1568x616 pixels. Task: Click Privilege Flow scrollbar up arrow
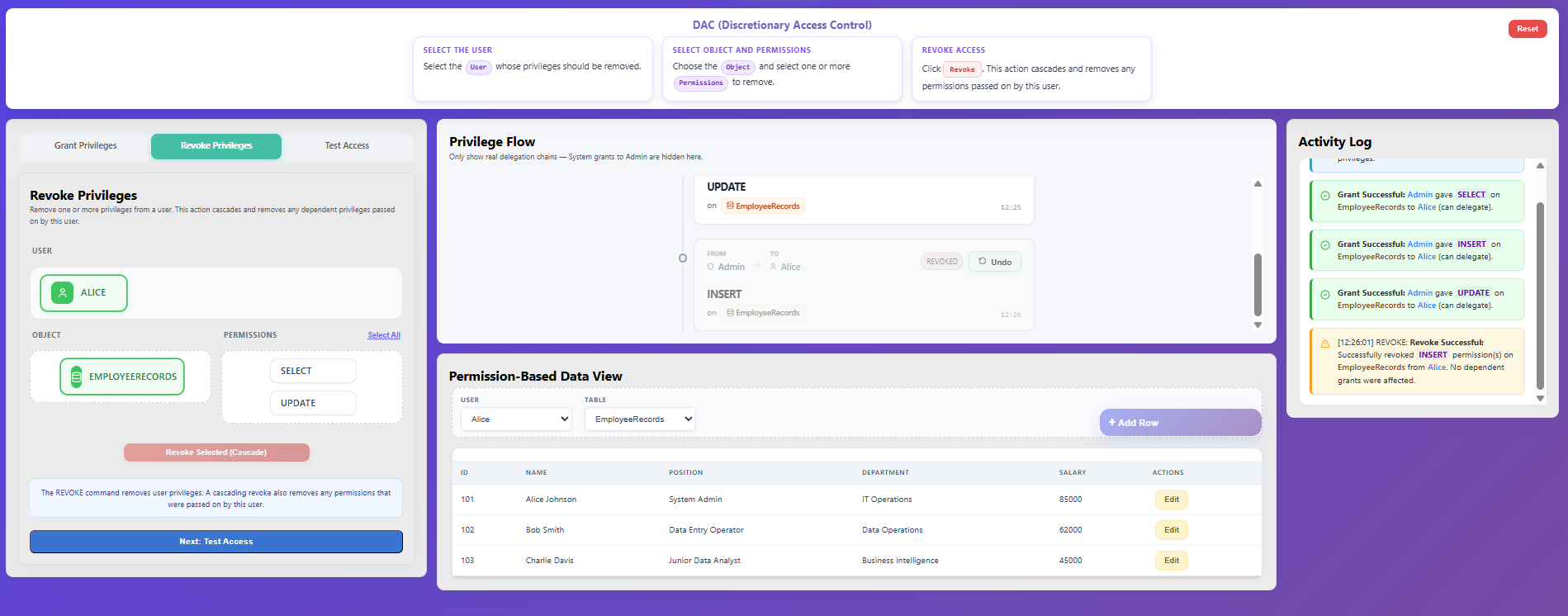tap(1258, 183)
